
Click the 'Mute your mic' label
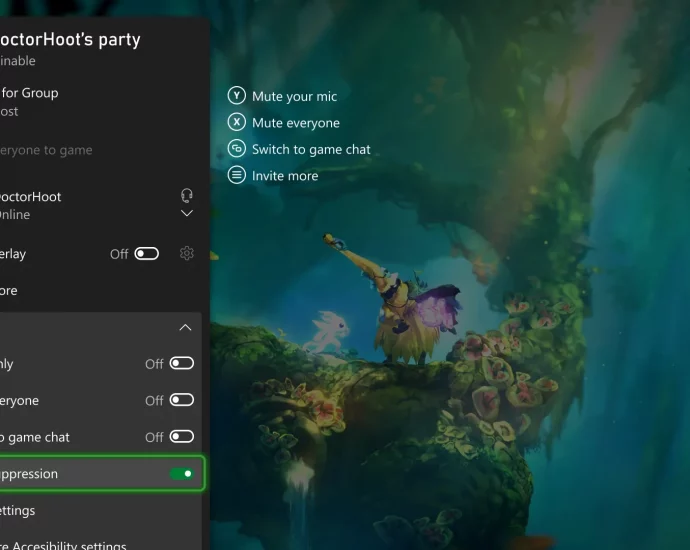click(294, 97)
